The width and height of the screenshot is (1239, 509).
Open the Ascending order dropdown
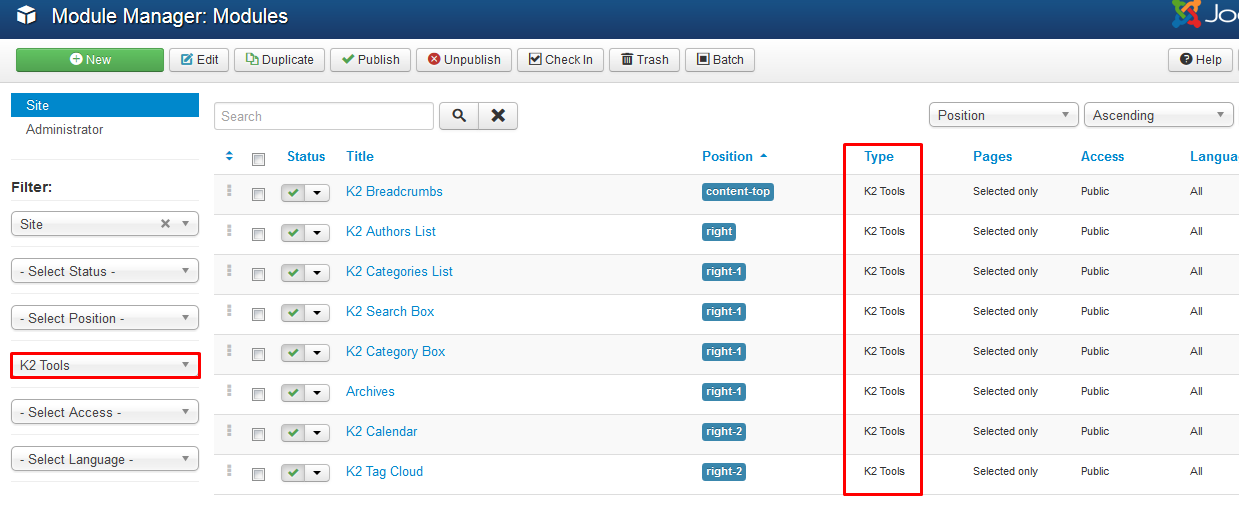pyautogui.click(x=1159, y=115)
